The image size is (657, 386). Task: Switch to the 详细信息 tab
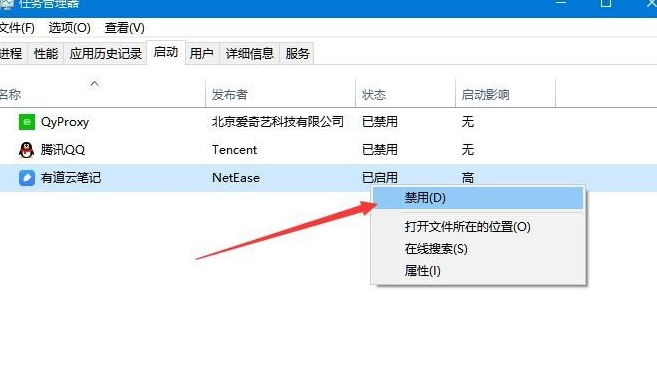[x=250, y=53]
